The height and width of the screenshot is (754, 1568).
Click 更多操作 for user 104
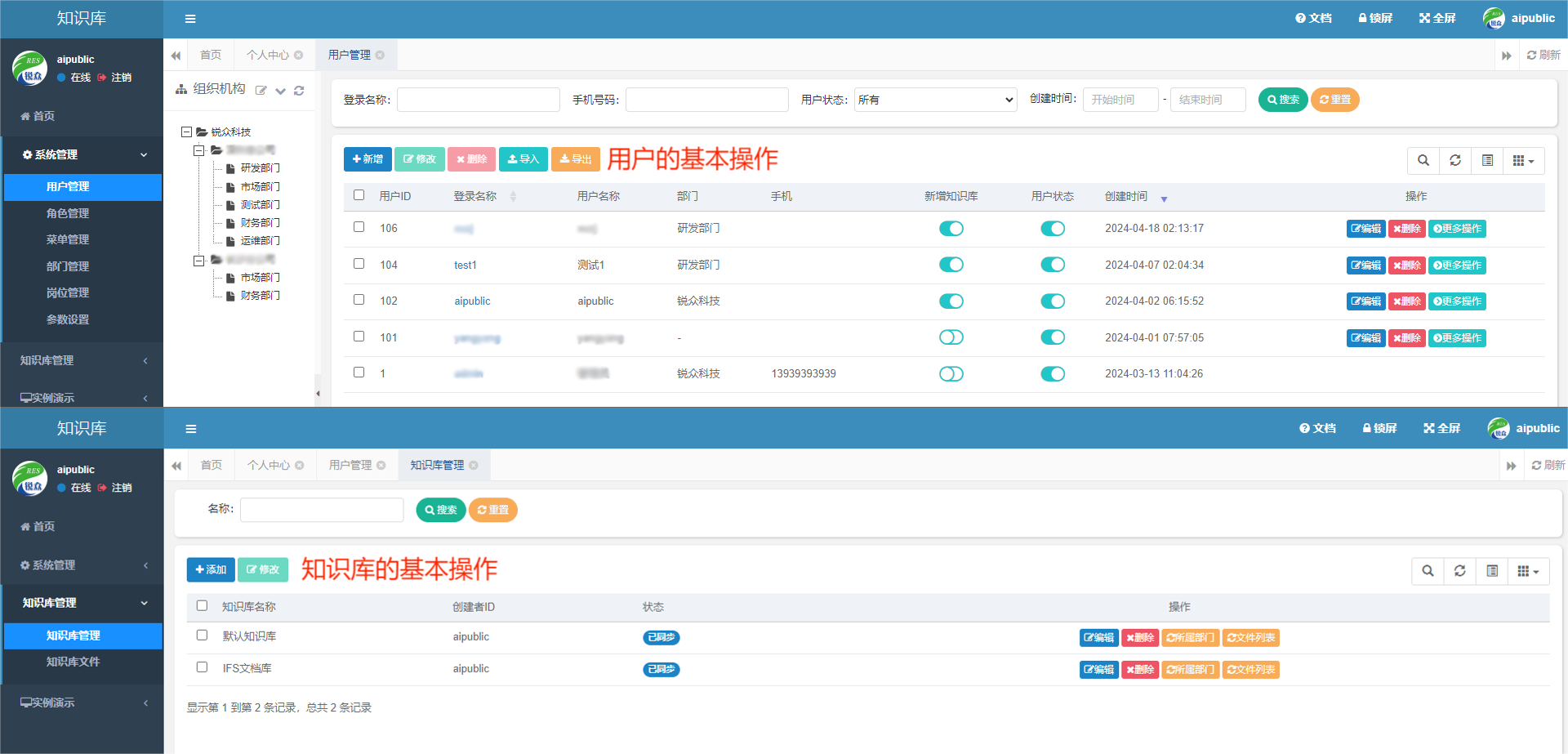coord(1457,265)
